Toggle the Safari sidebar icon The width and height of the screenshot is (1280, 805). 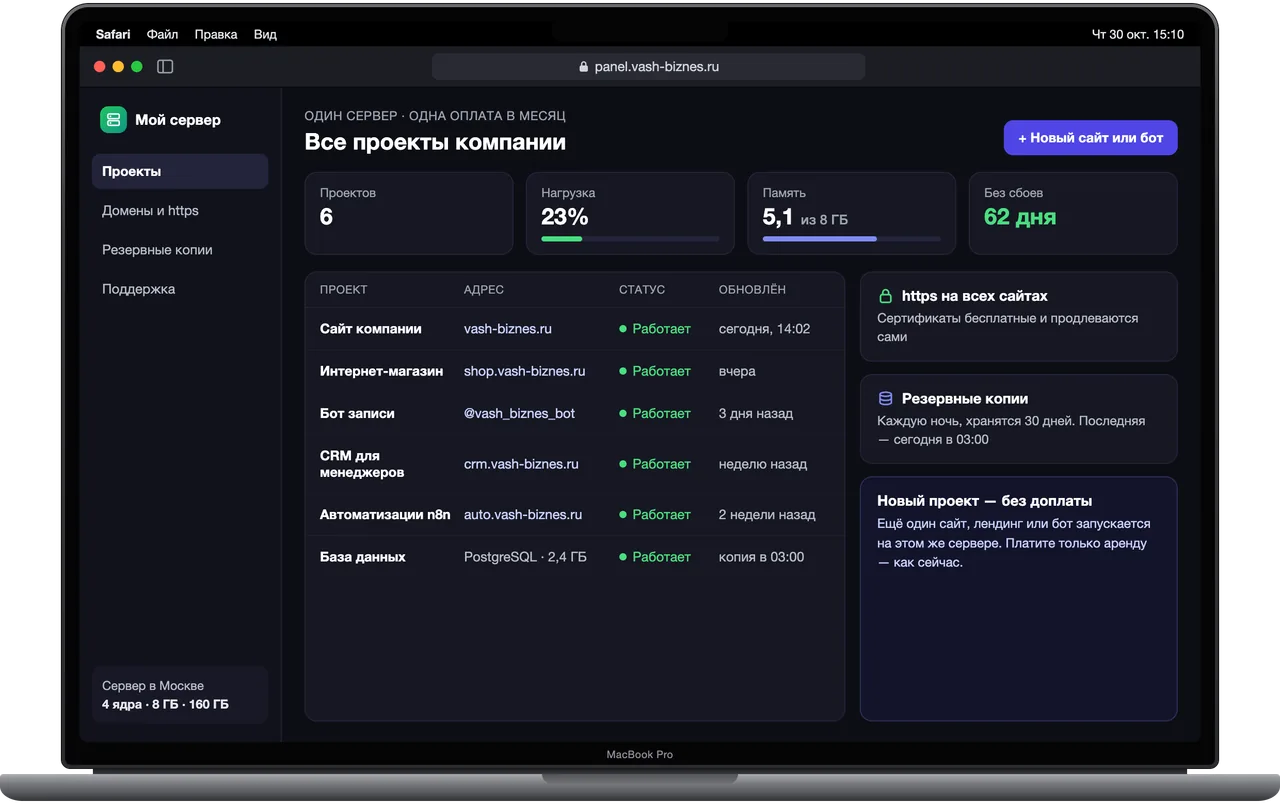pos(165,67)
